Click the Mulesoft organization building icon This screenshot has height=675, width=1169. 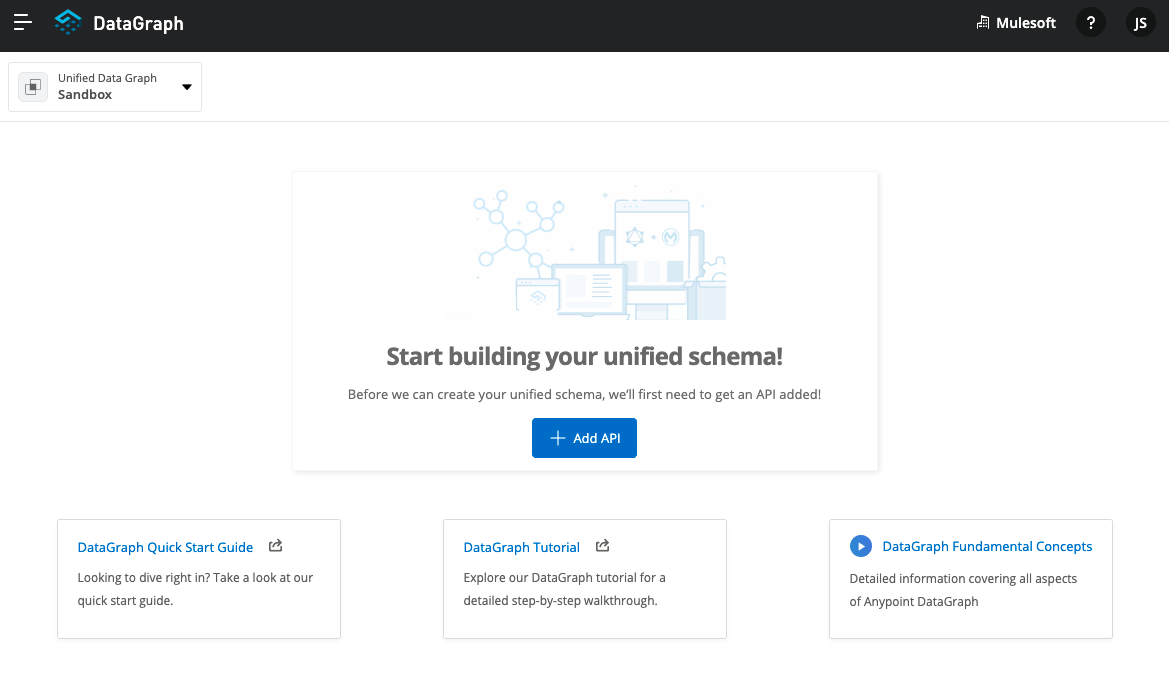983,22
